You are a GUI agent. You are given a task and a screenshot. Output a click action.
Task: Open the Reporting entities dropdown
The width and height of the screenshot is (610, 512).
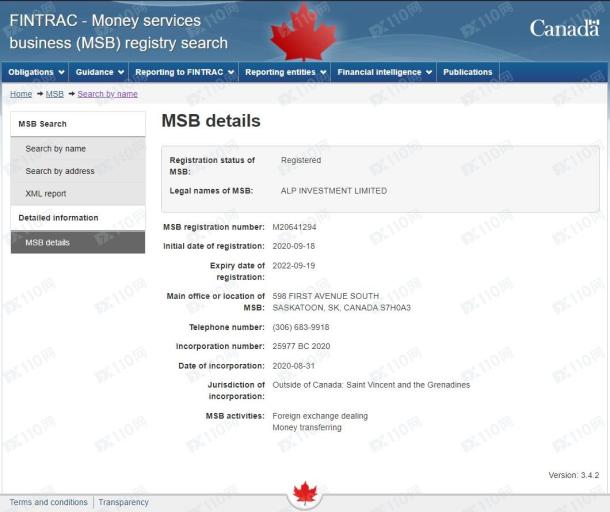coord(285,72)
